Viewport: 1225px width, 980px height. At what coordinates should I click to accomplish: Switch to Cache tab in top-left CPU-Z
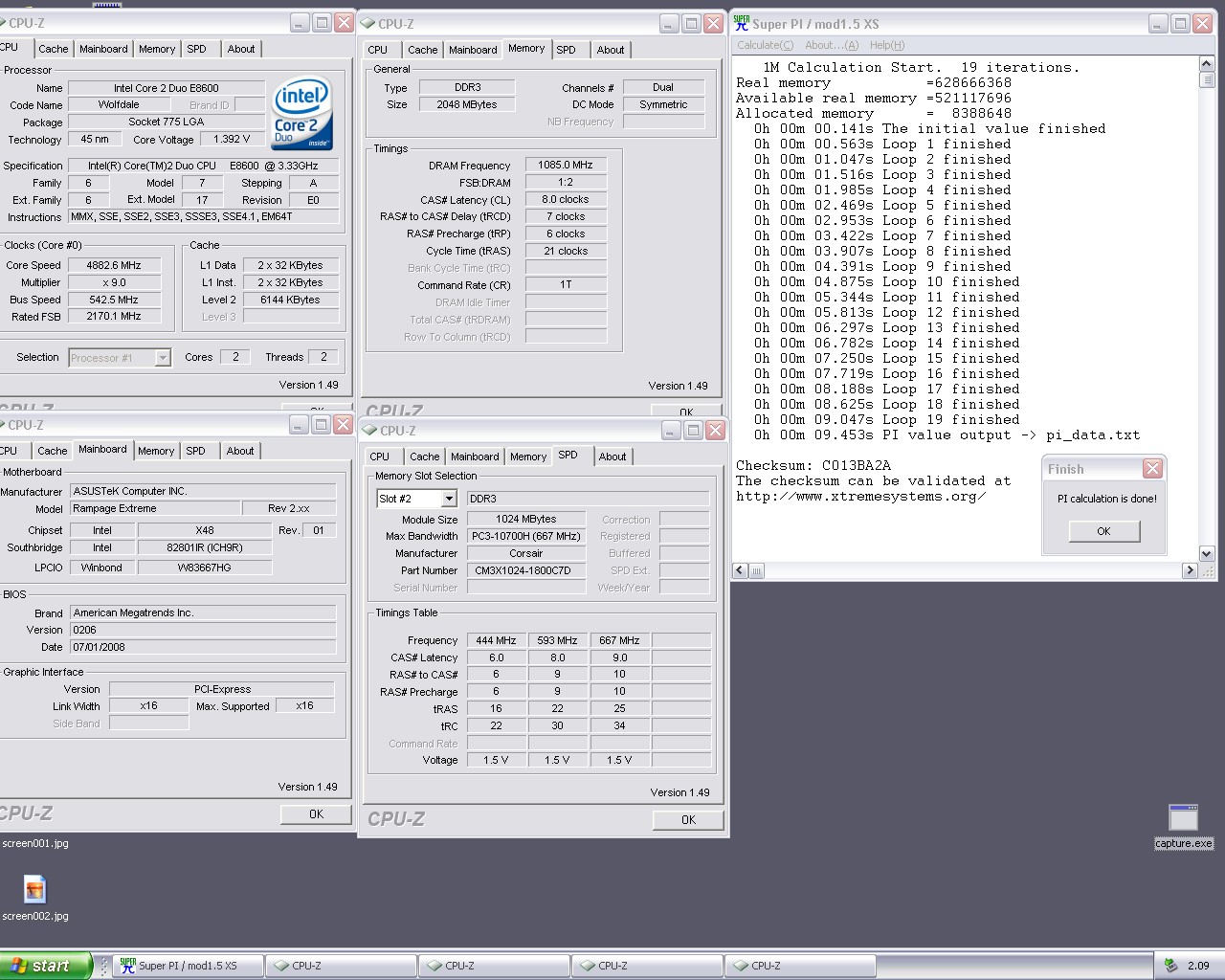coord(54,49)
